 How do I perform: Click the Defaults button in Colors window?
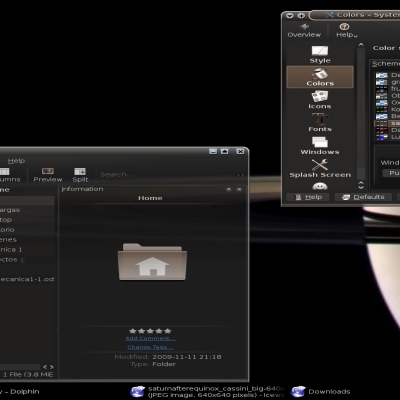[x=364, y=197]
